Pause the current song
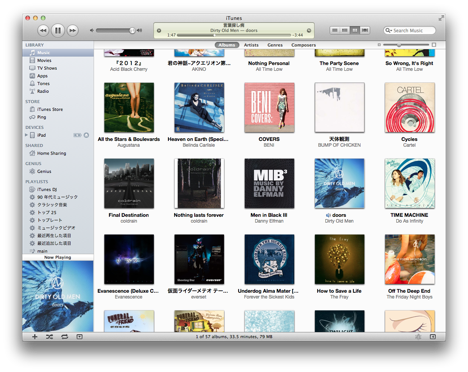The width and height of the screenshot is (468, 372). (58, 30)
